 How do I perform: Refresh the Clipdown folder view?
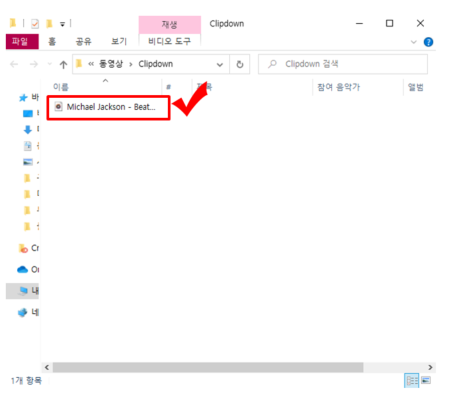click(240, 64)
